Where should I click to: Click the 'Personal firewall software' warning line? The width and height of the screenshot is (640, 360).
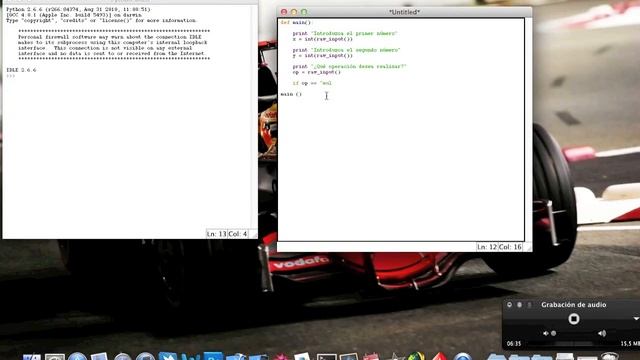(110, 37)
